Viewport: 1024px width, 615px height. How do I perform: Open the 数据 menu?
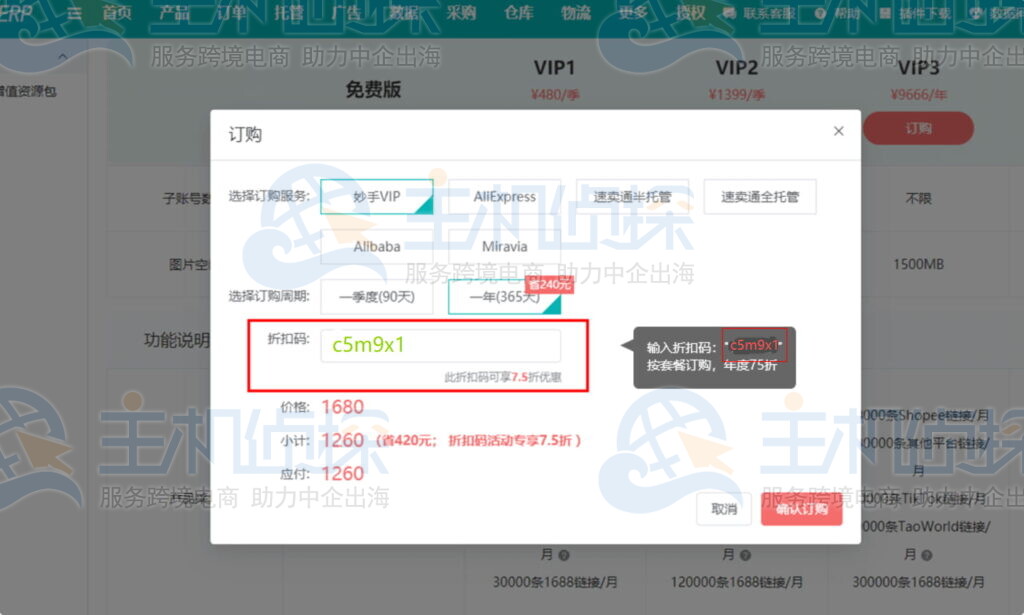404,12
